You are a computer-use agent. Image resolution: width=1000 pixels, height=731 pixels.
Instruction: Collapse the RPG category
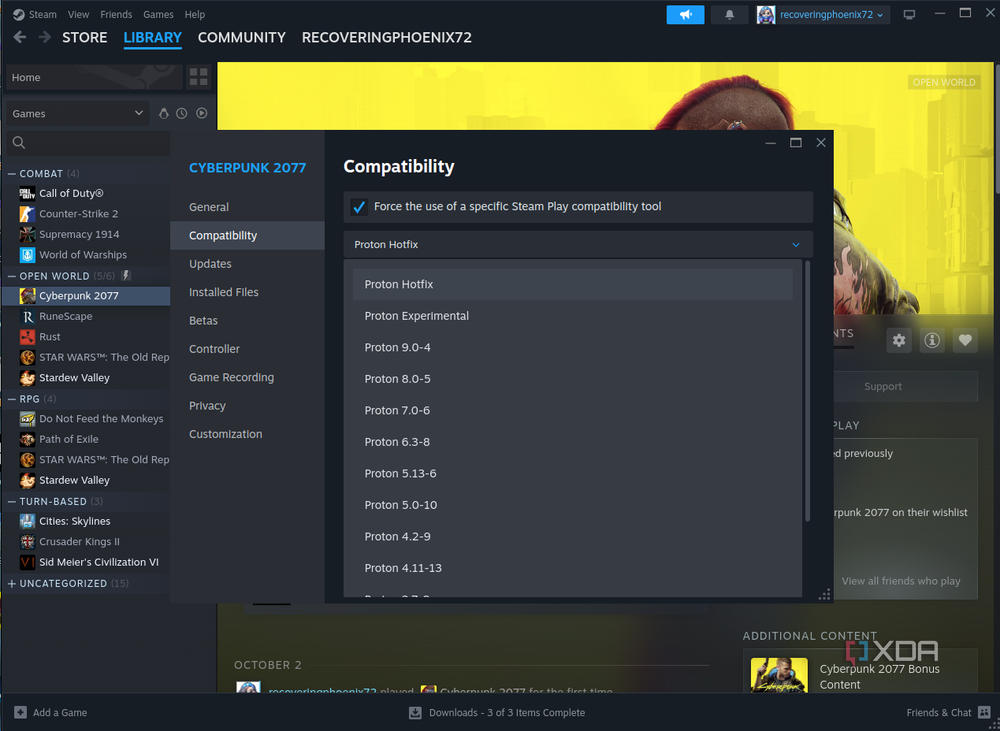pos(11,399)
